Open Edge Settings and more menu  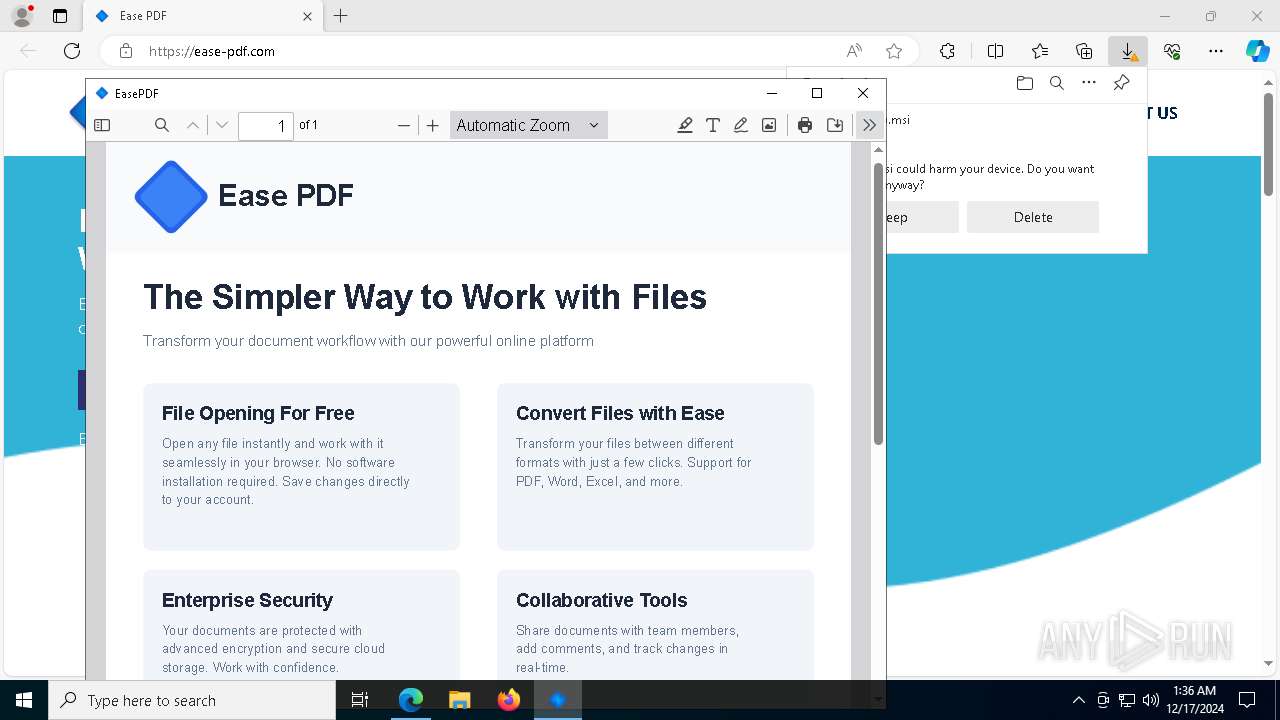1216,51
